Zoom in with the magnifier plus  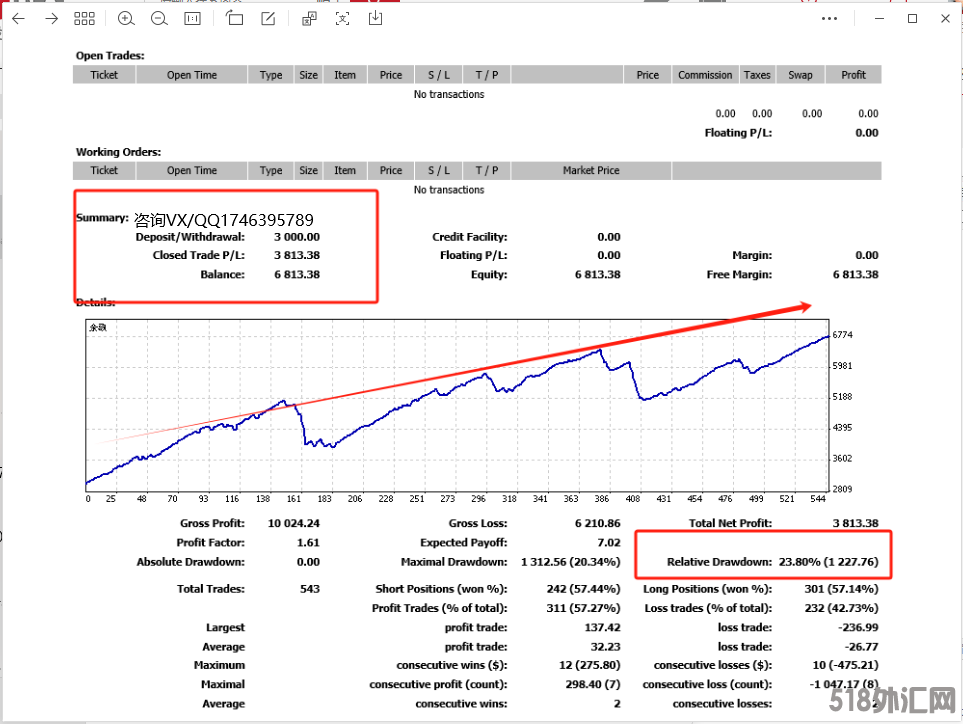click(126, 18)
